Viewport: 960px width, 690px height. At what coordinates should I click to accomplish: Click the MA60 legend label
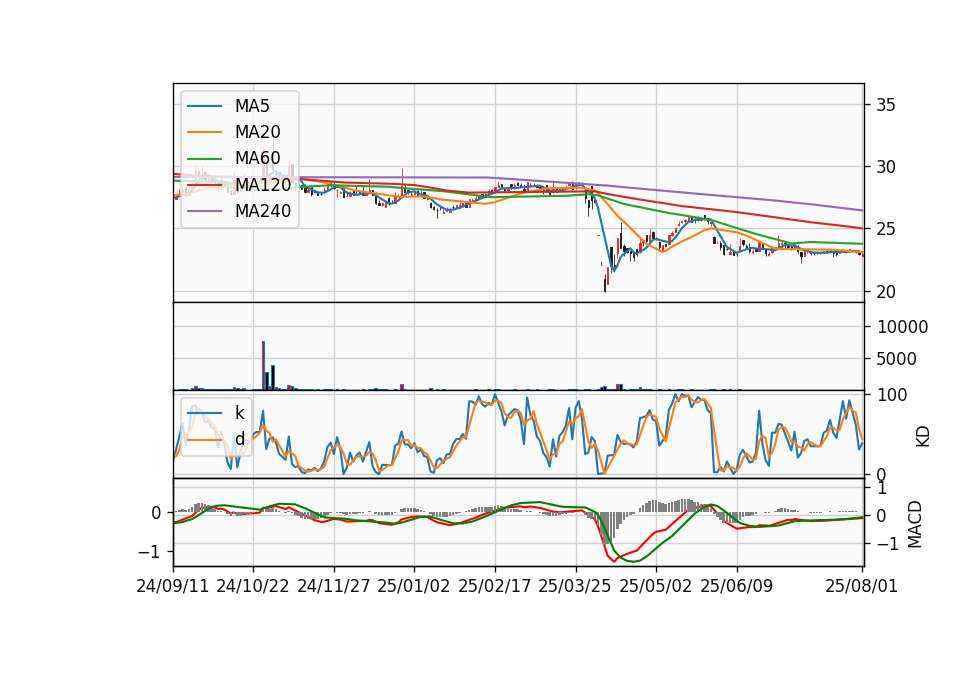pyautogui.click(x=257, y=158)
